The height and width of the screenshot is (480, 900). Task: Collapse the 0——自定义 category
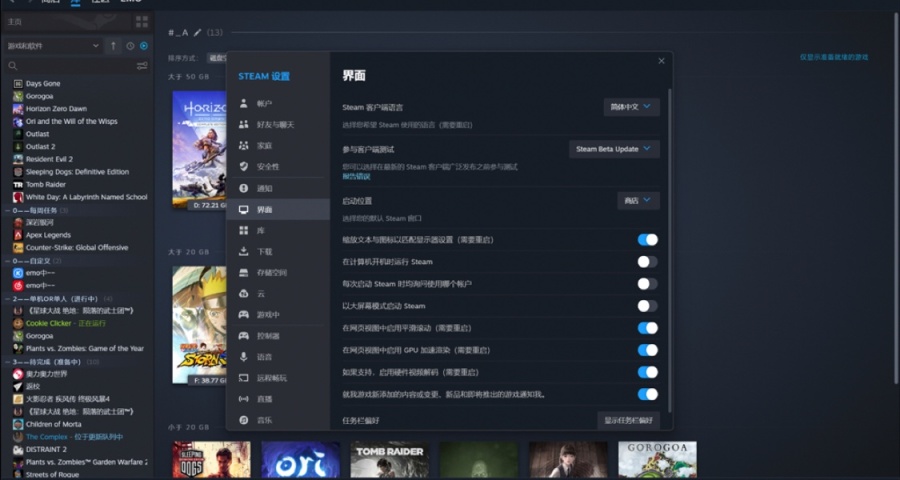7,261
